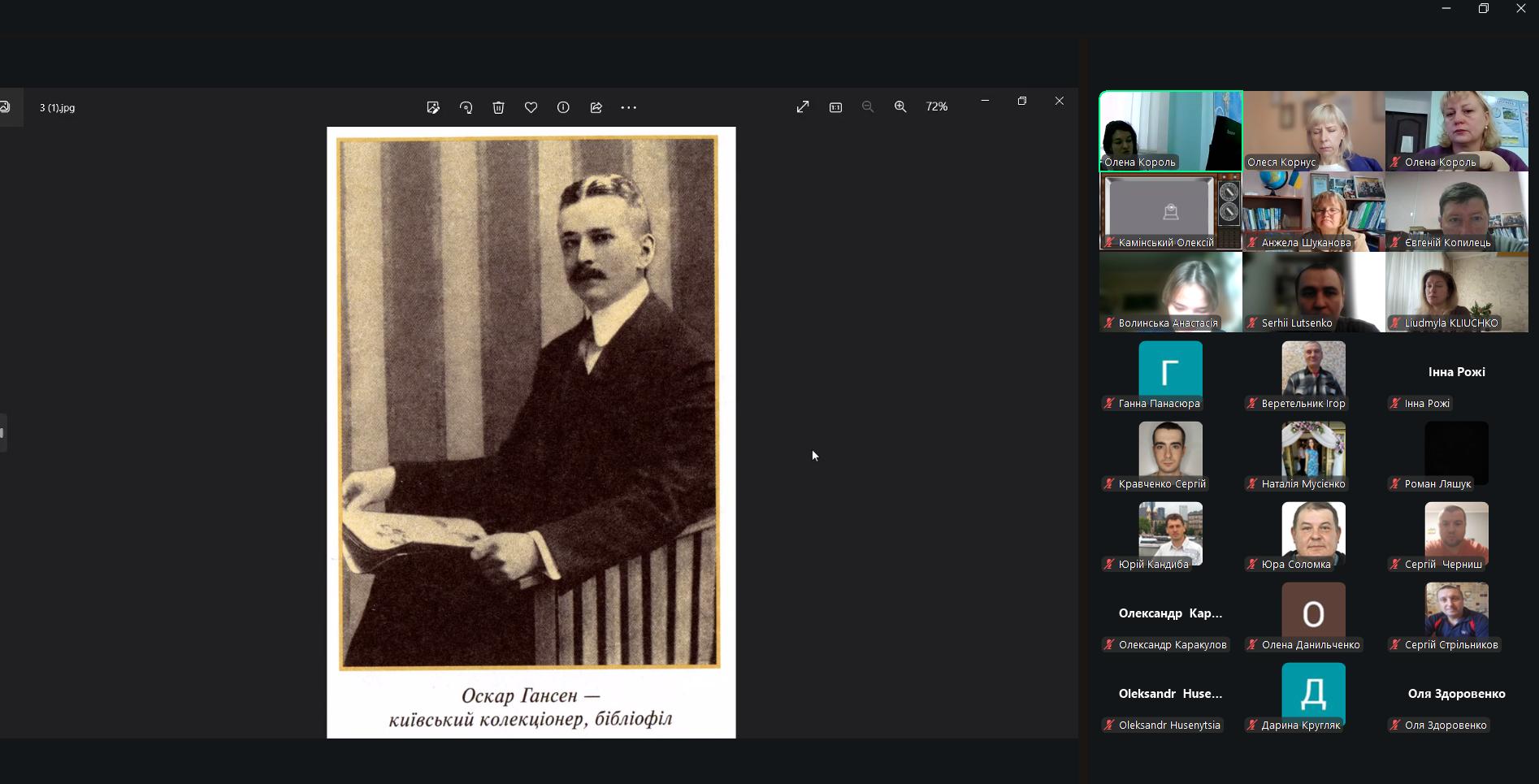
Task: Click the Оскар Гансен portrait image
Action: (x=531, y=402)
